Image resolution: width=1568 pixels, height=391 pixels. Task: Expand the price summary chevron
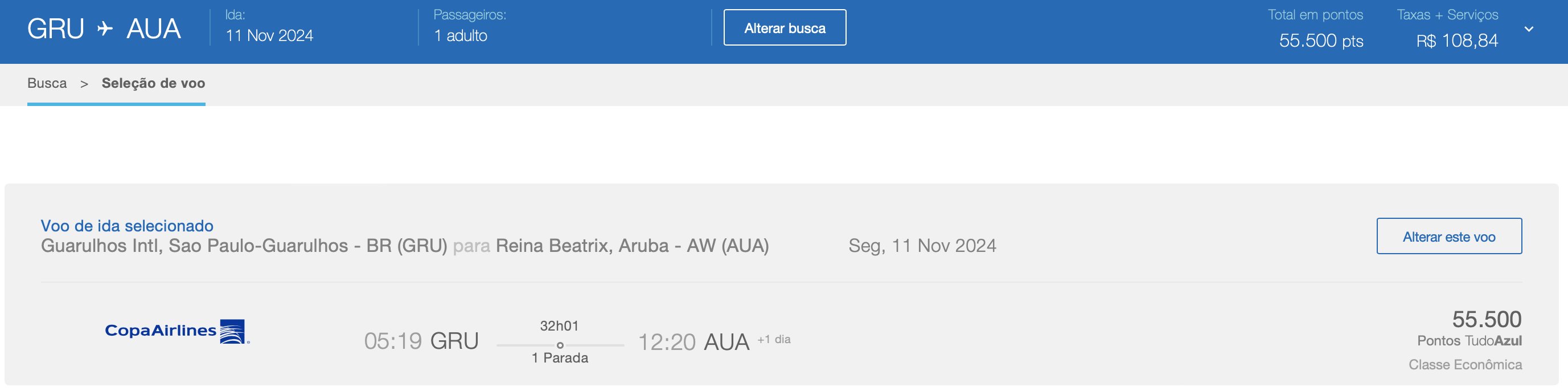(1529, 28)
